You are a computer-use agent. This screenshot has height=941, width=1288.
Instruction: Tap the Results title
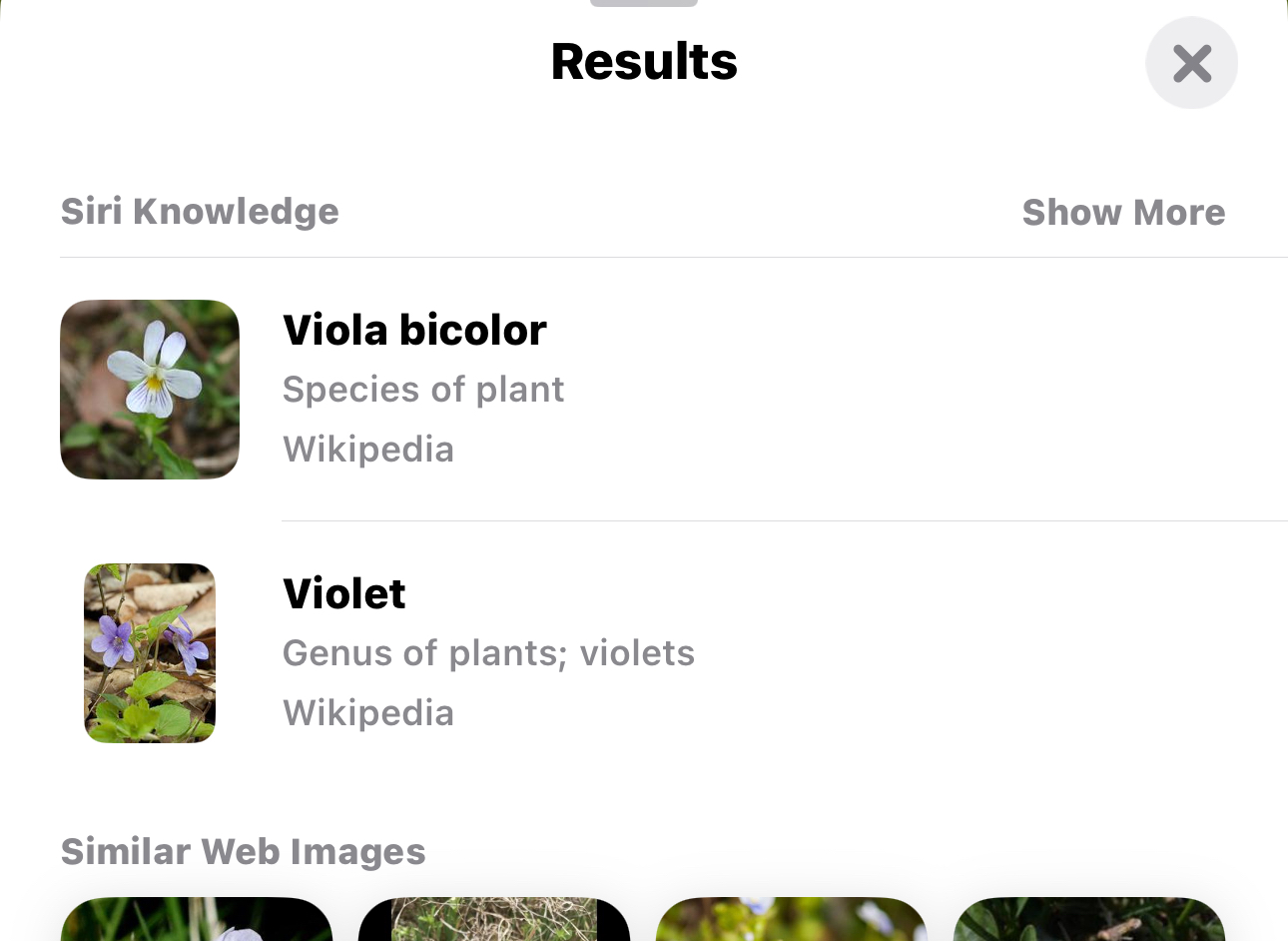tap(644, 62)
